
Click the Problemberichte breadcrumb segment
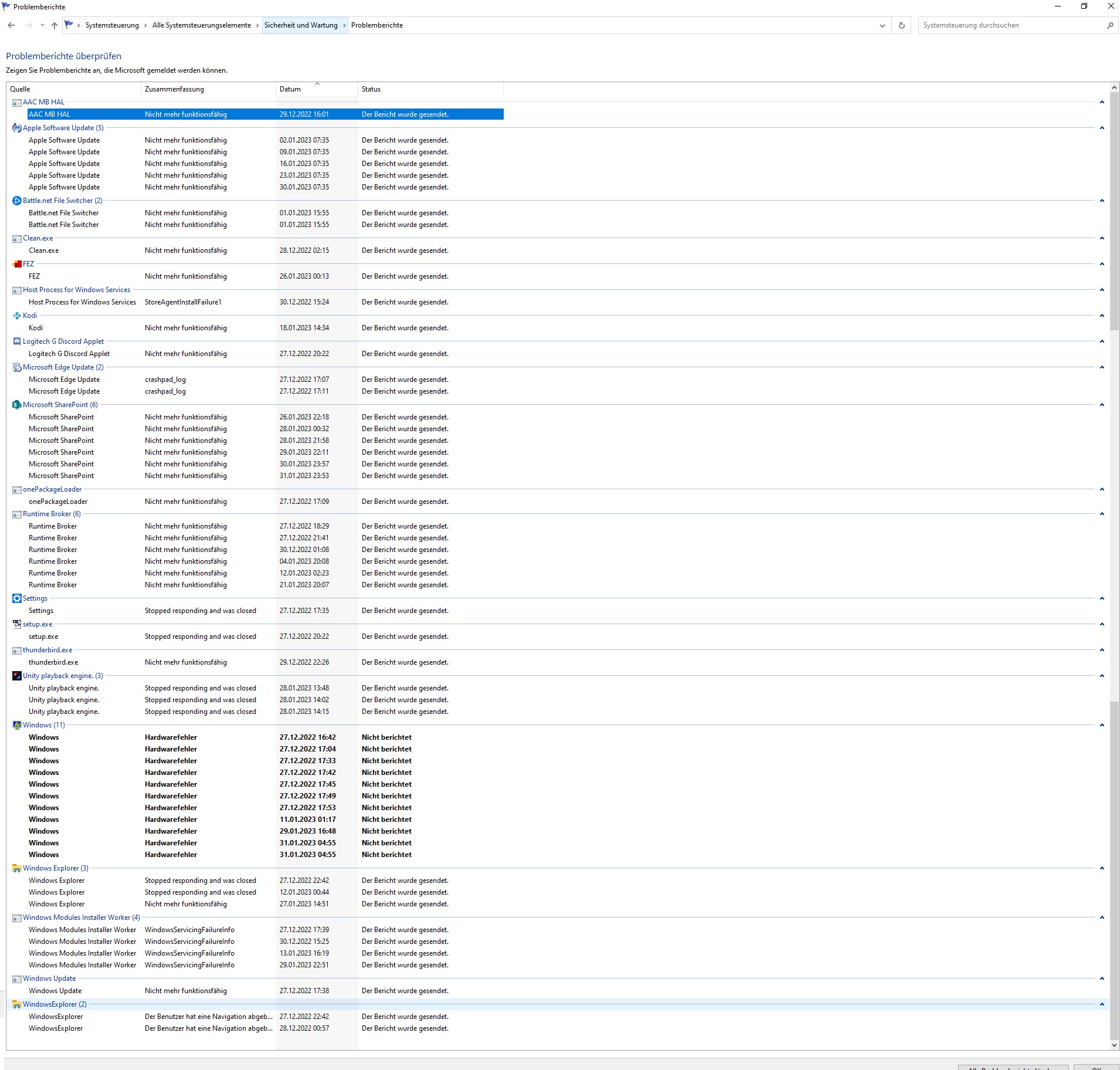tap(377, 25)
